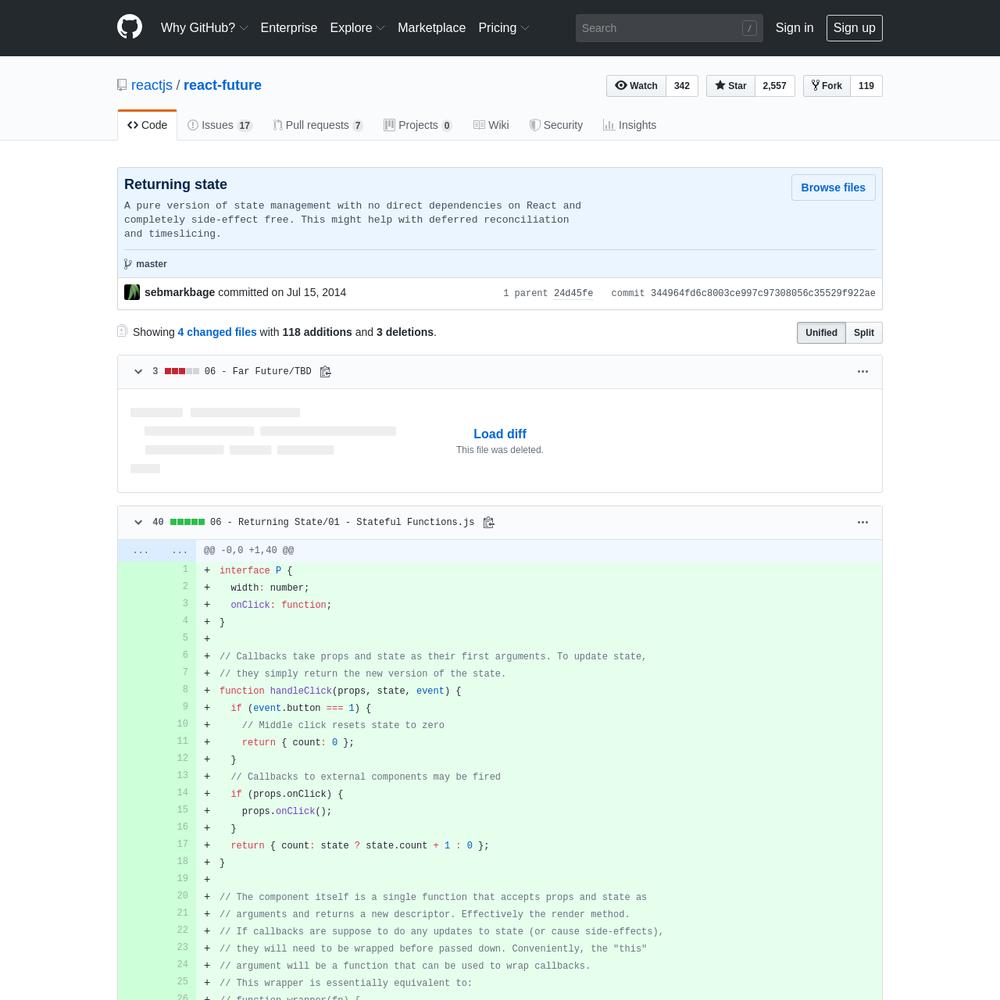Copy the Far Future/TBD file path
1000x1000 pixels.
coord(325,372)
